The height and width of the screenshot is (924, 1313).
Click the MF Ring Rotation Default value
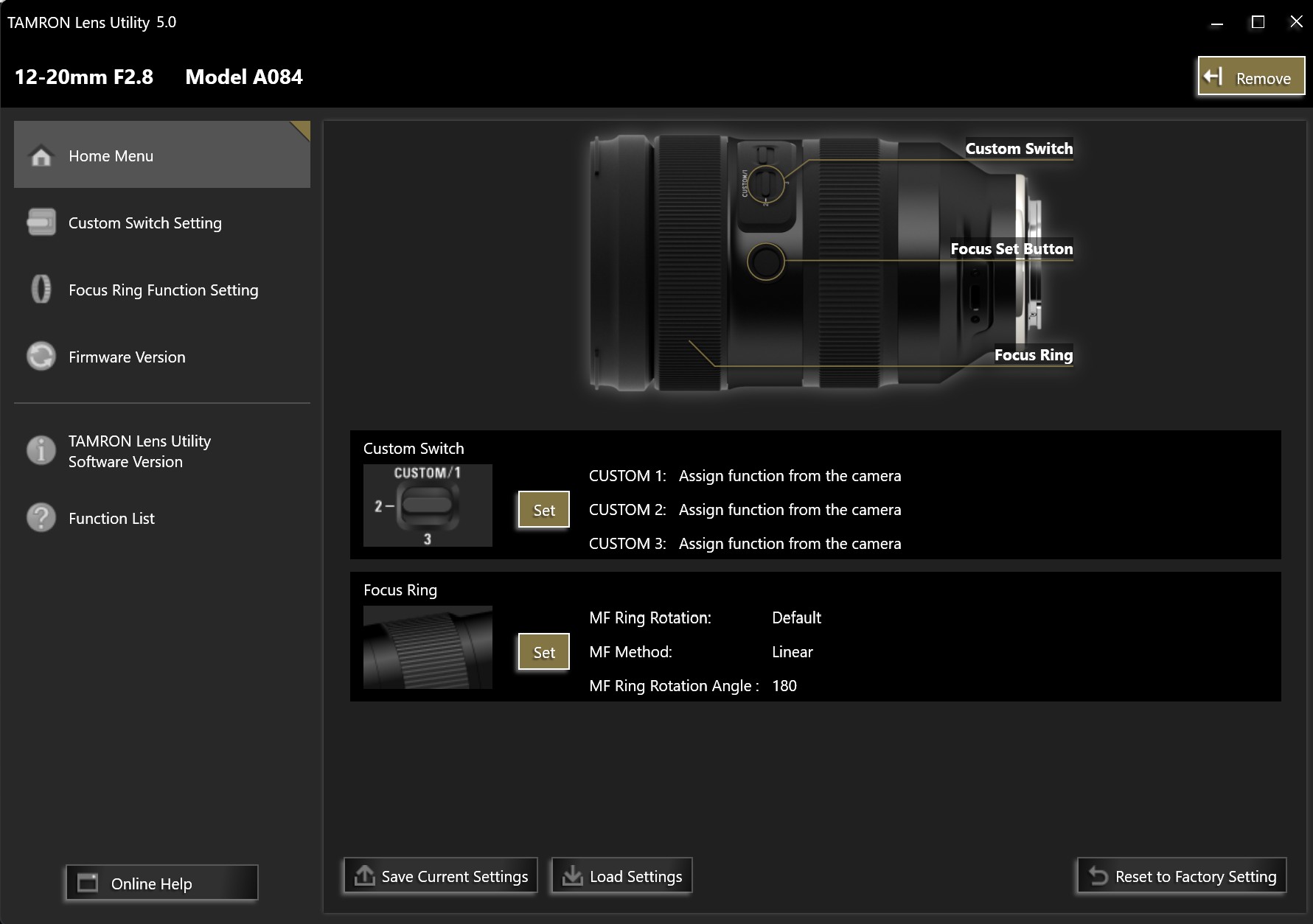(x=796, y=617)
